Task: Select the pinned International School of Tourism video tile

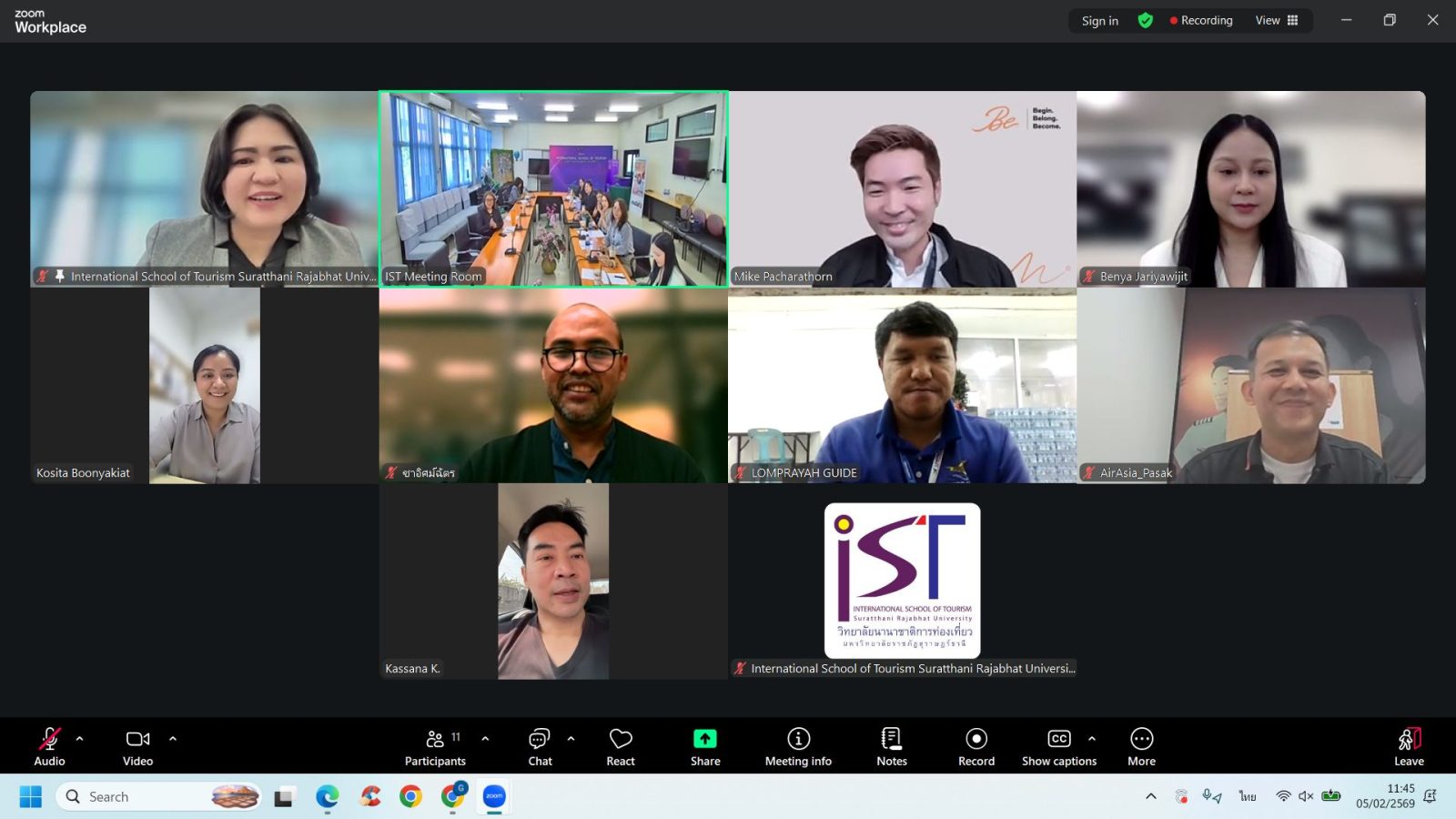Action: pos(205,188)
